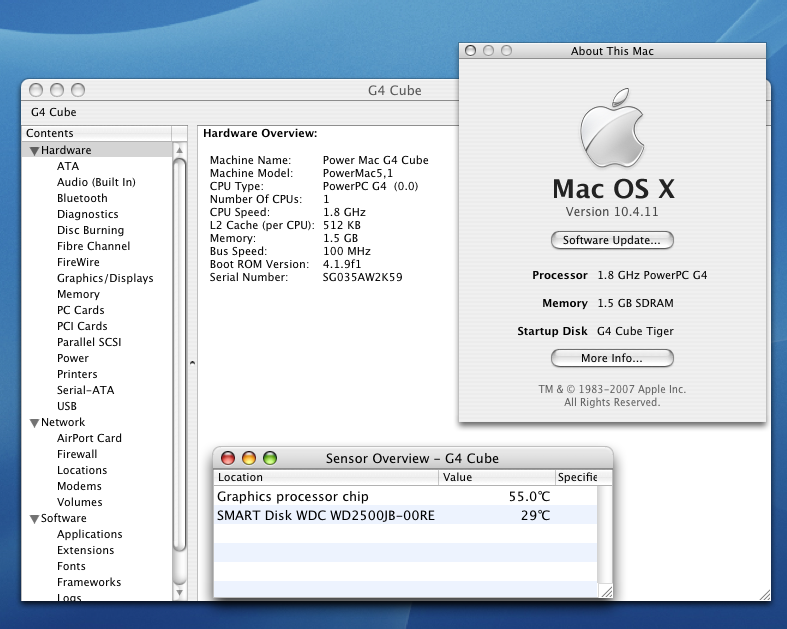Collapse the Hardware disclosure triangle
The width and height of the screenshot is (787, 629).
(34, 151)
